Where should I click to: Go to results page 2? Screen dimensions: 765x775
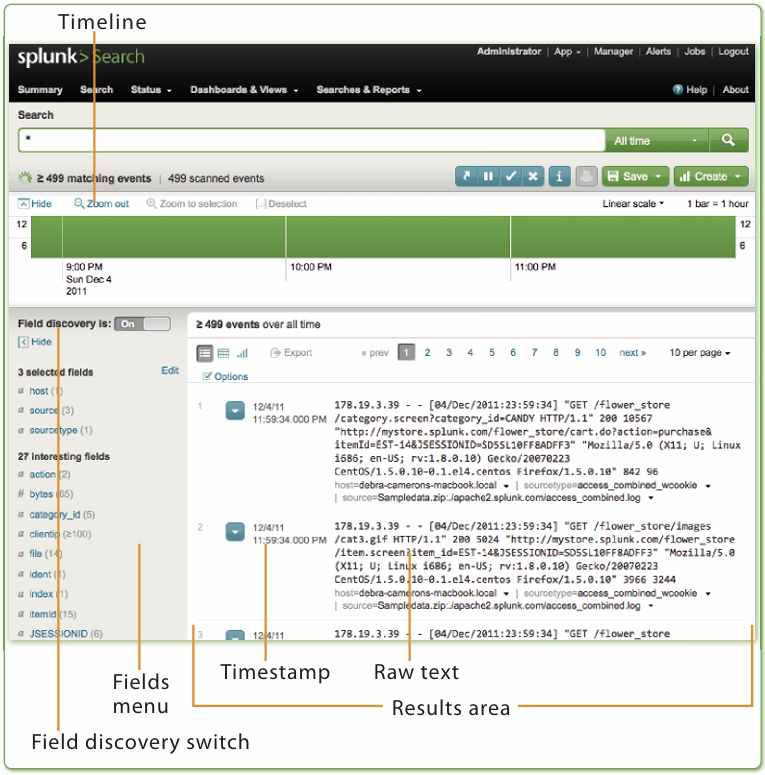point(428,353)
